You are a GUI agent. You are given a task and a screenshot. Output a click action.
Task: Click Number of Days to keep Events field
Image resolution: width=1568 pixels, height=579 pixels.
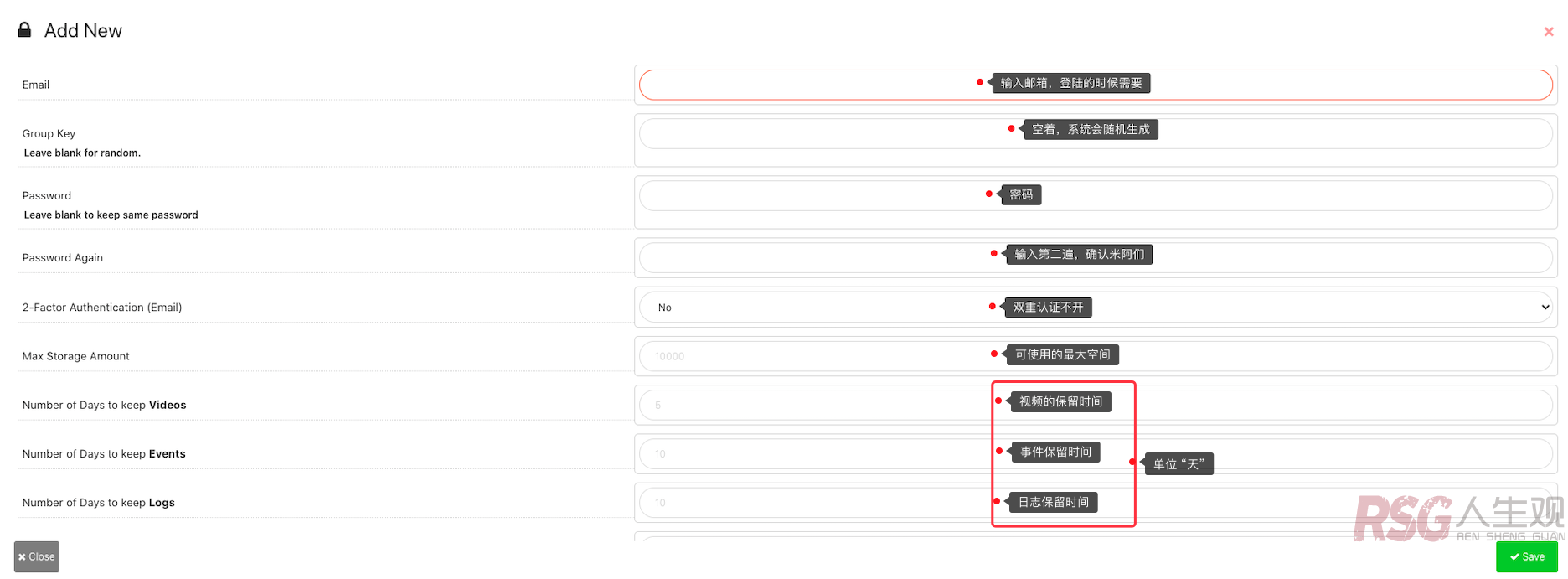point(1096,454)
